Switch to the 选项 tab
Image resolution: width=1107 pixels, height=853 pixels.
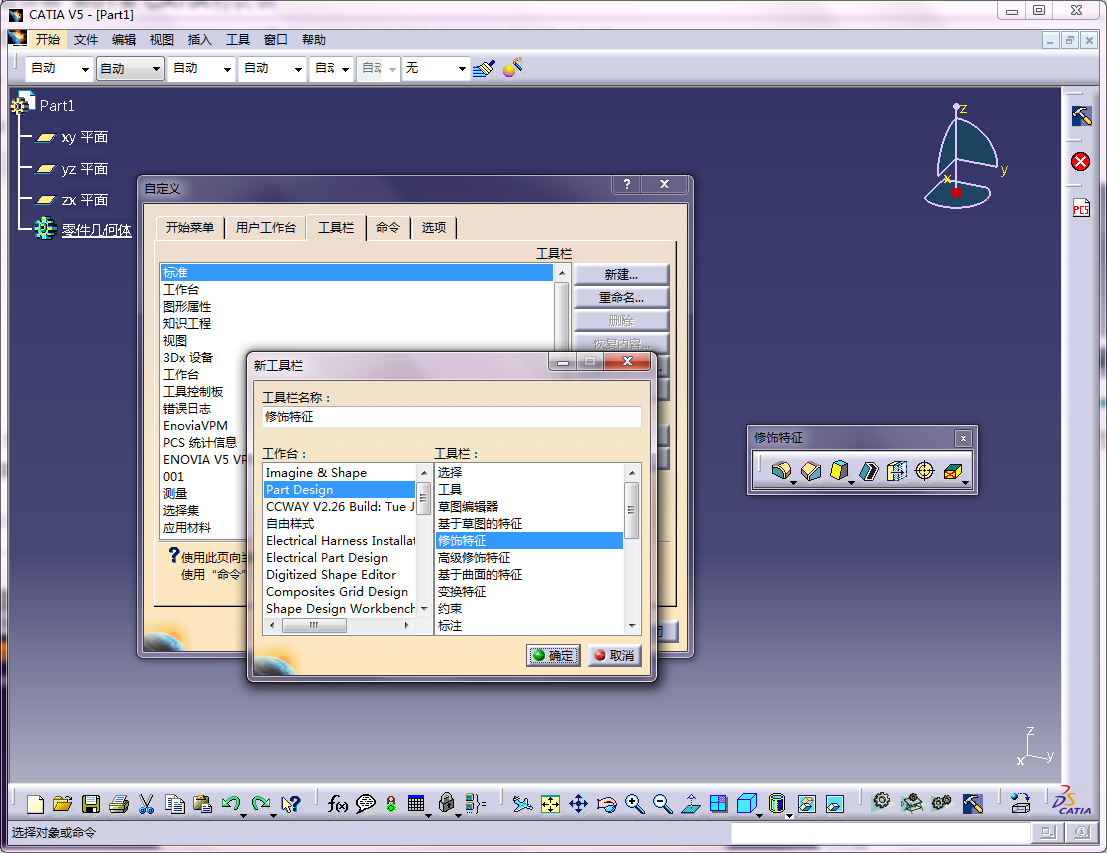[433, 227]
